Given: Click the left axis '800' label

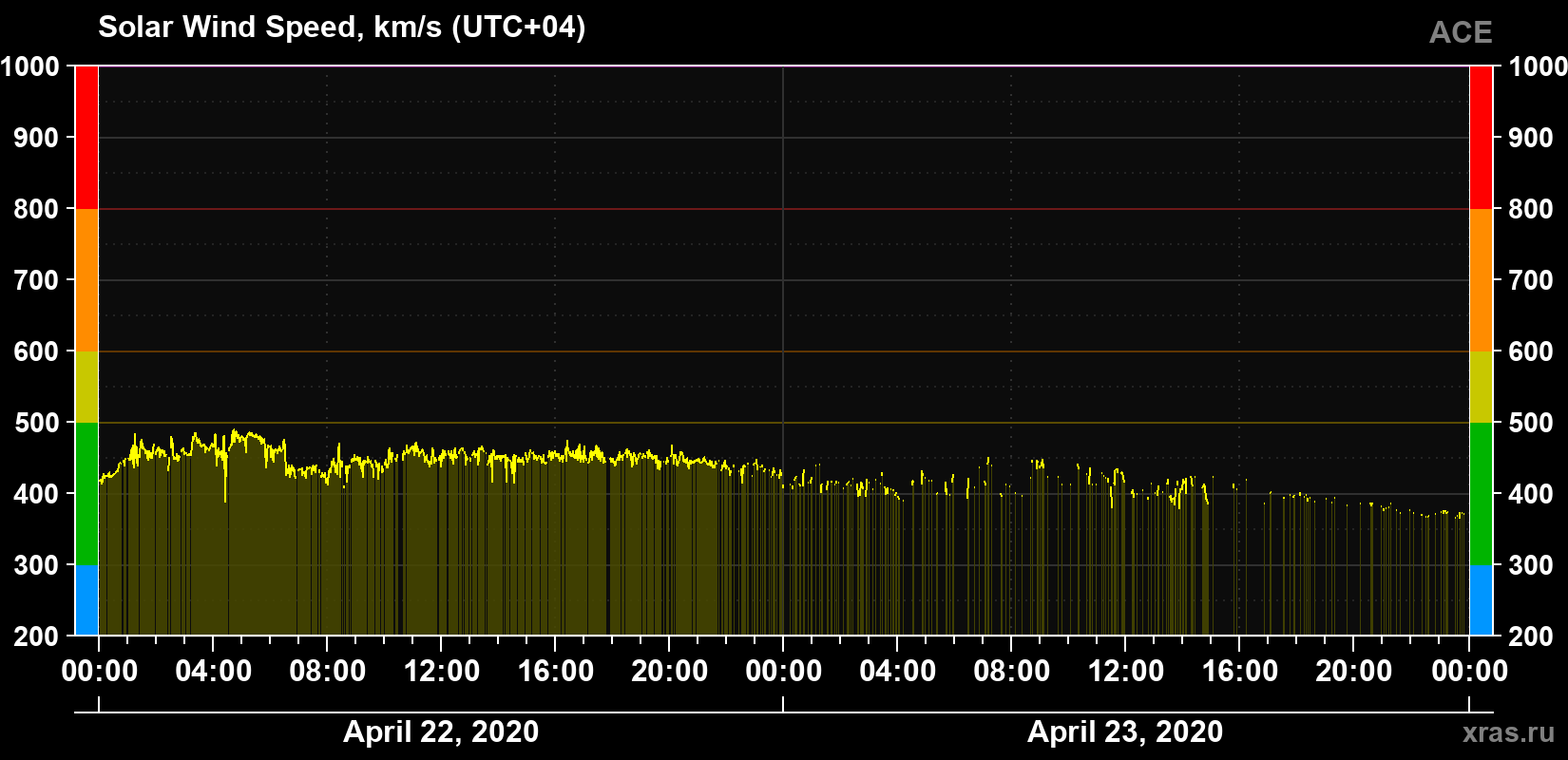Looking at the screenshot, I should 37,209.
